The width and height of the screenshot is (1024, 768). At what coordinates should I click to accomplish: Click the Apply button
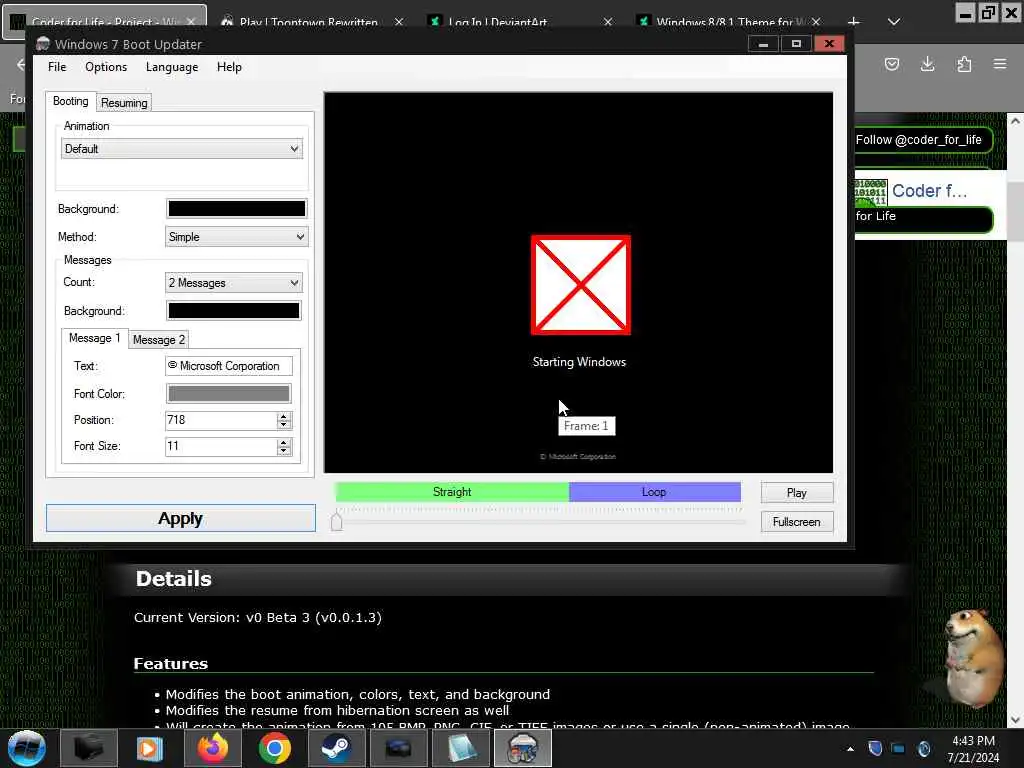[181, 518]
